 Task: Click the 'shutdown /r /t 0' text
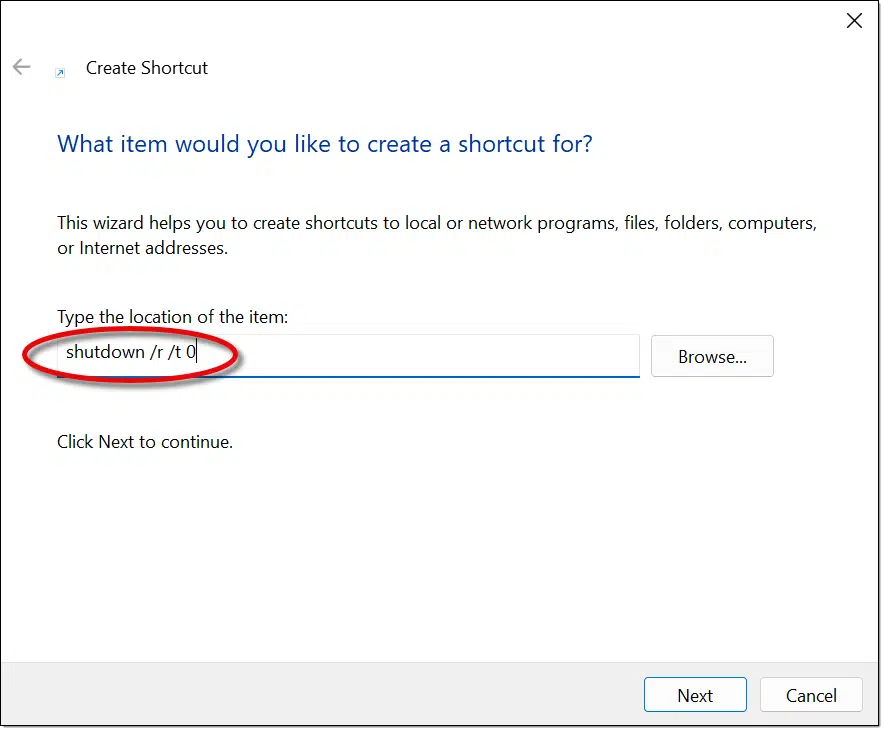point(130,353)
